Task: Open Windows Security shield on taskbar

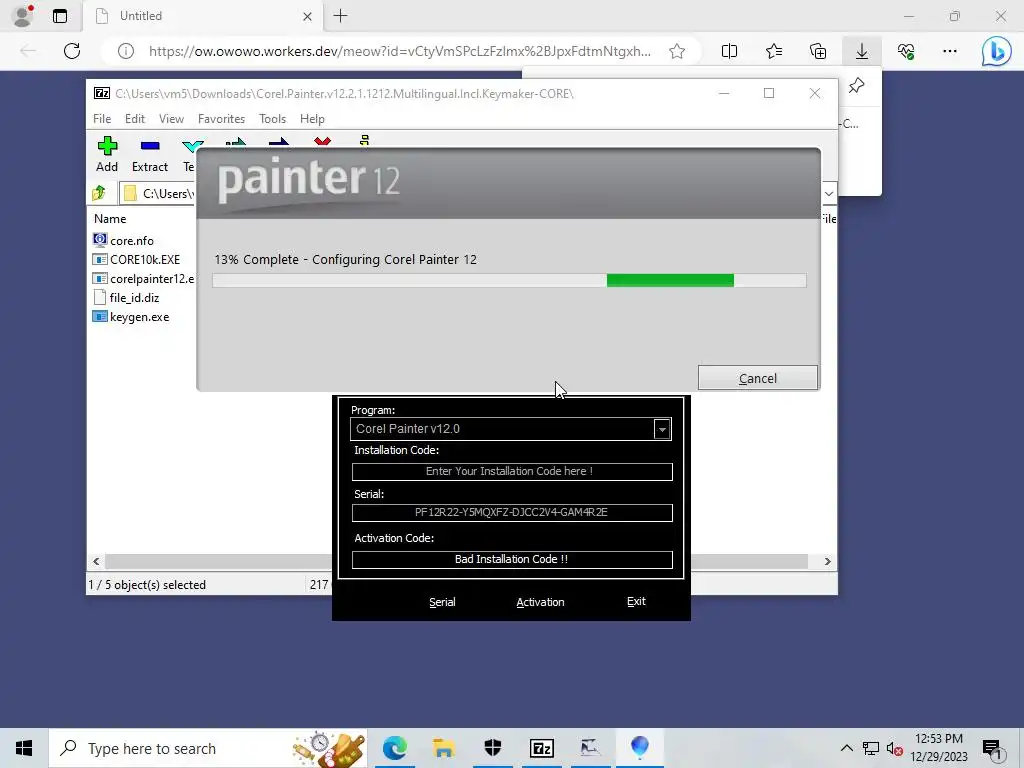Action: pos(492,748)
